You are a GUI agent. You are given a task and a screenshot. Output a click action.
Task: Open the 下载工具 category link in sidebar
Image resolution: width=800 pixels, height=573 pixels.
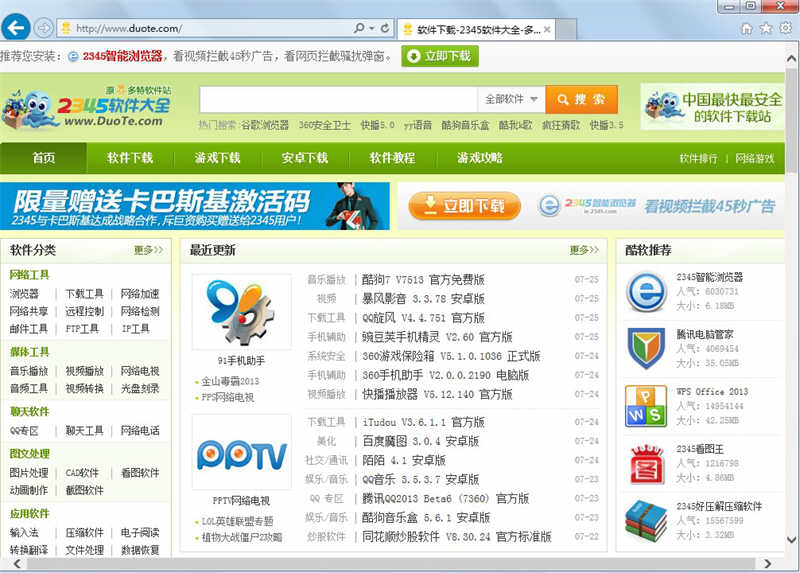tap(85, 294)
